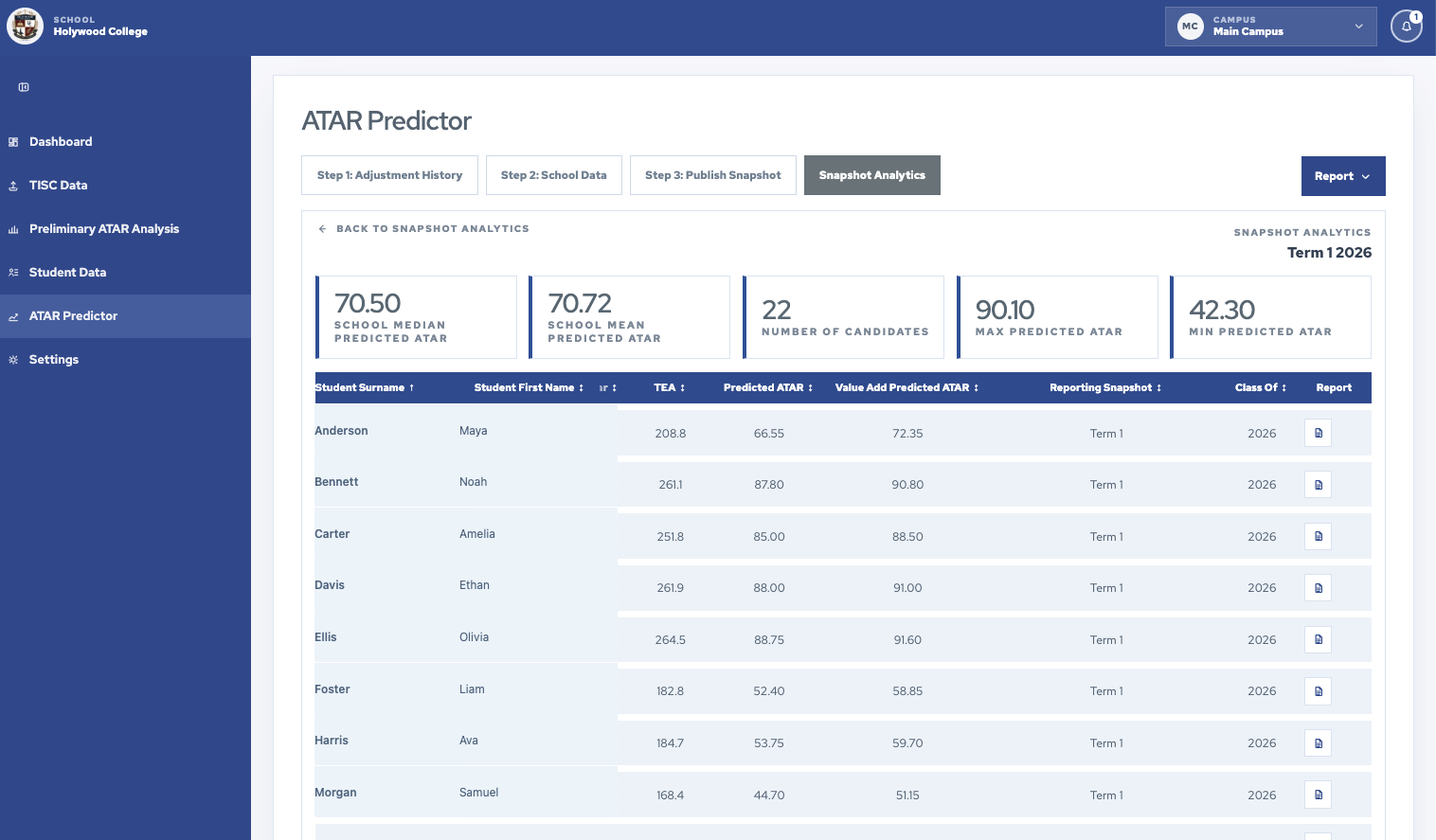Open the report document icon for Morgan

[x=1319, y=795]
